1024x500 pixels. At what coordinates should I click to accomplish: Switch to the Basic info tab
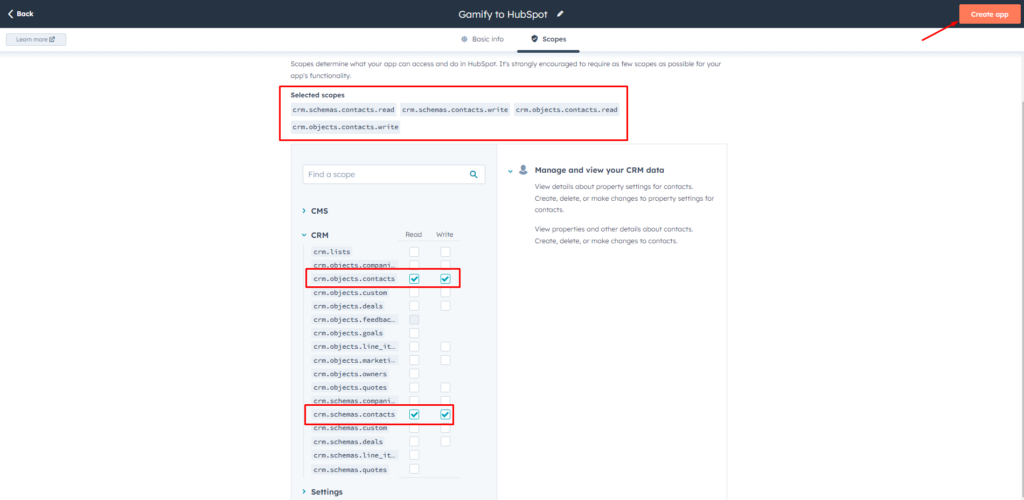(482, 39)
